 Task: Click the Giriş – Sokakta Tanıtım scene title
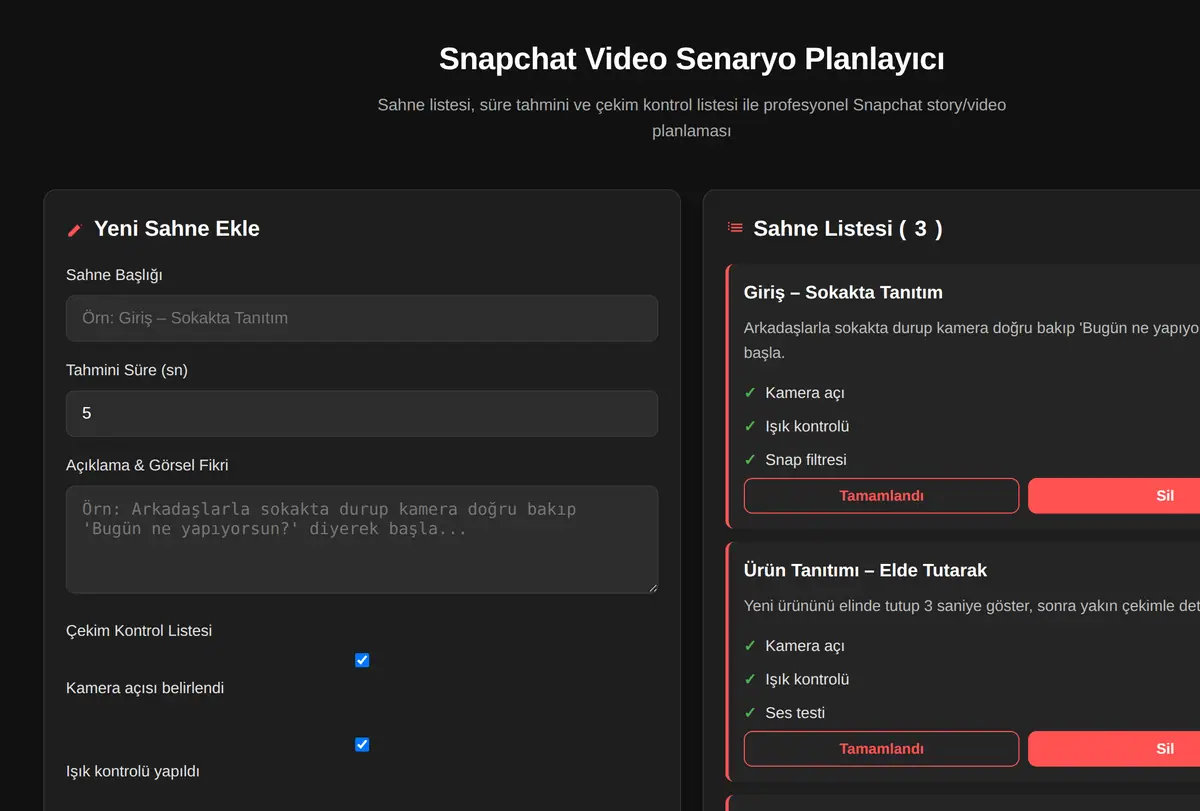843,292
